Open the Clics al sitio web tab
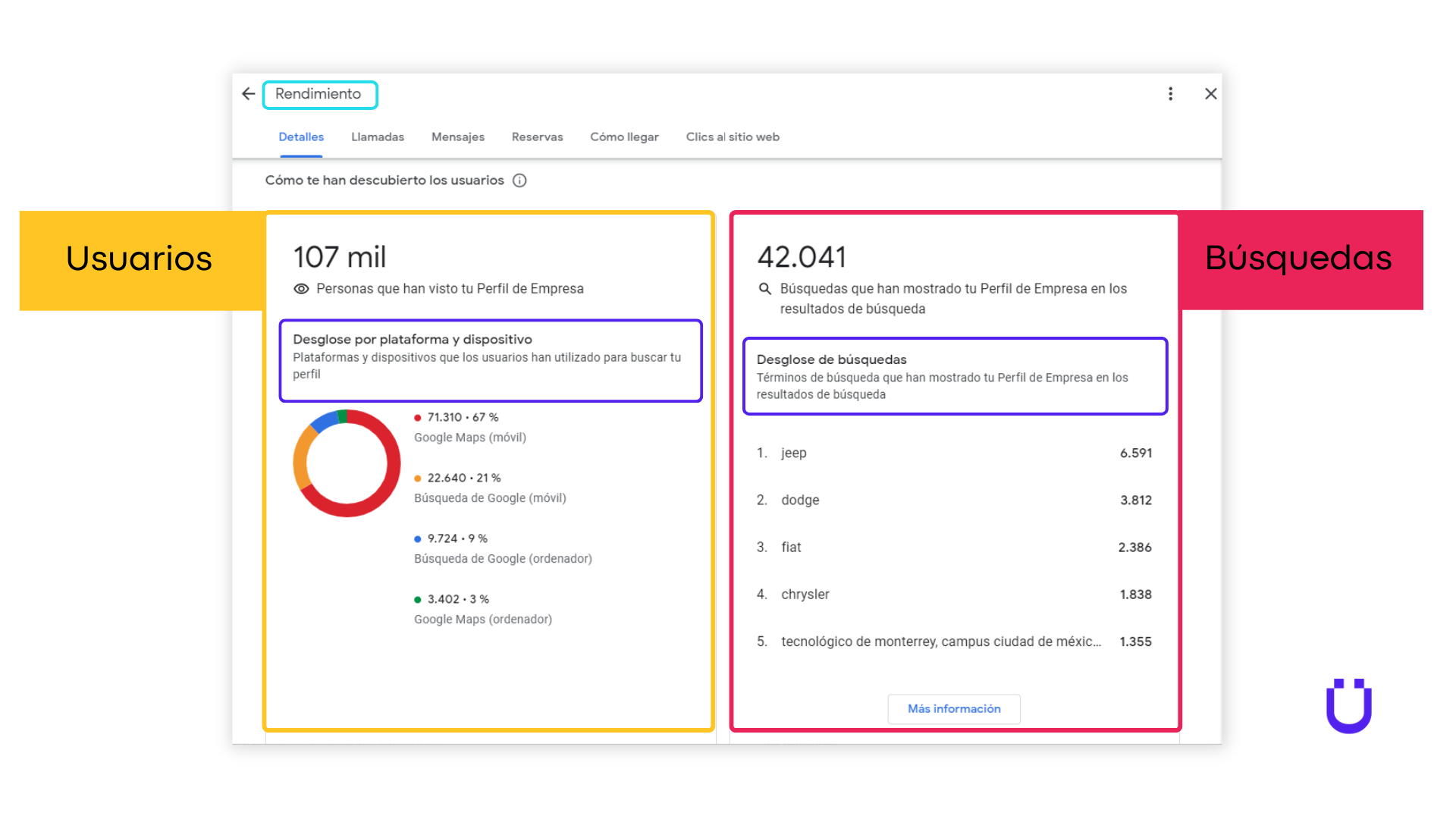 [733, 136]
